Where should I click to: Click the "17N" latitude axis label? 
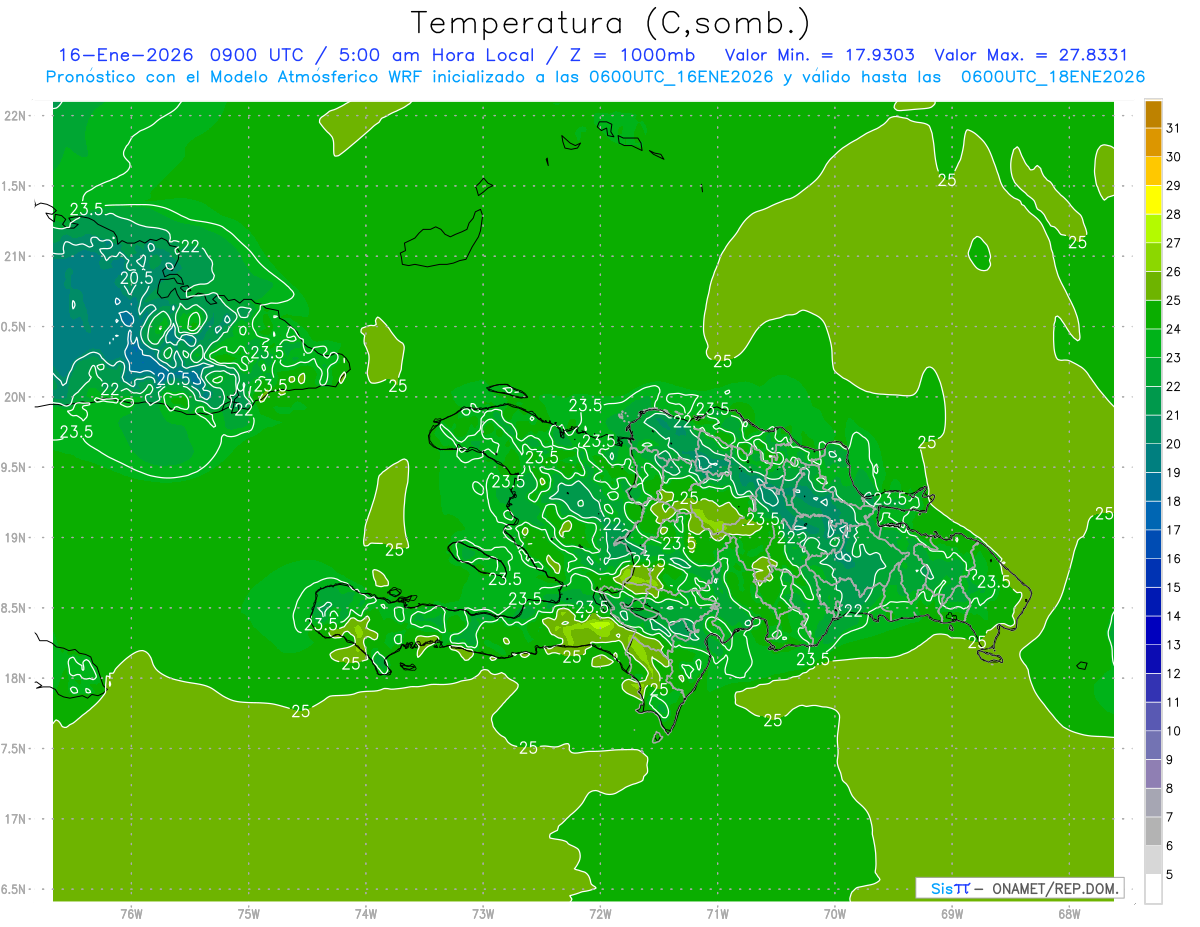point(15,819)
